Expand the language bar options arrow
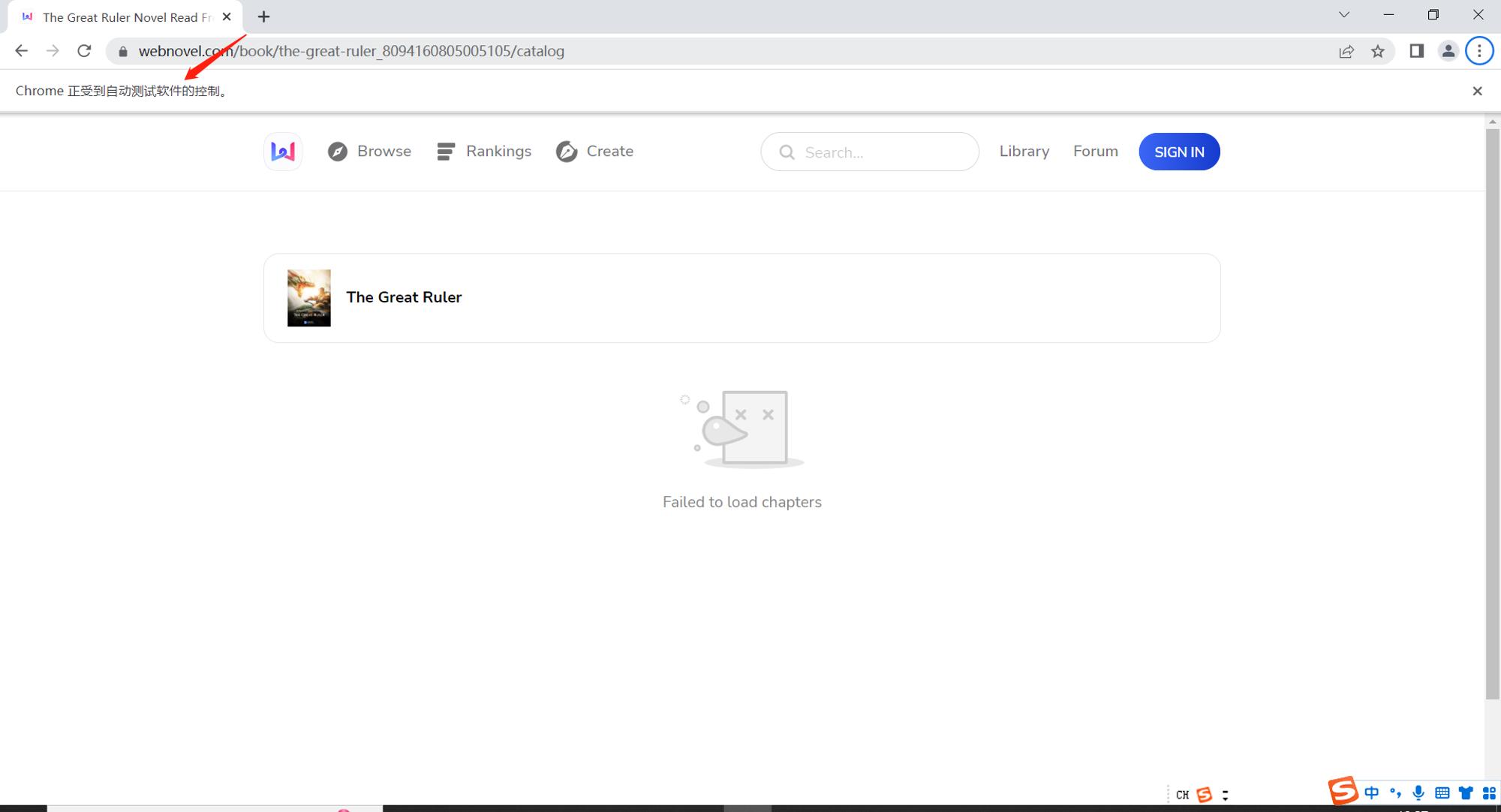This screenshot has width=1501, height=812. point(1225,795)
